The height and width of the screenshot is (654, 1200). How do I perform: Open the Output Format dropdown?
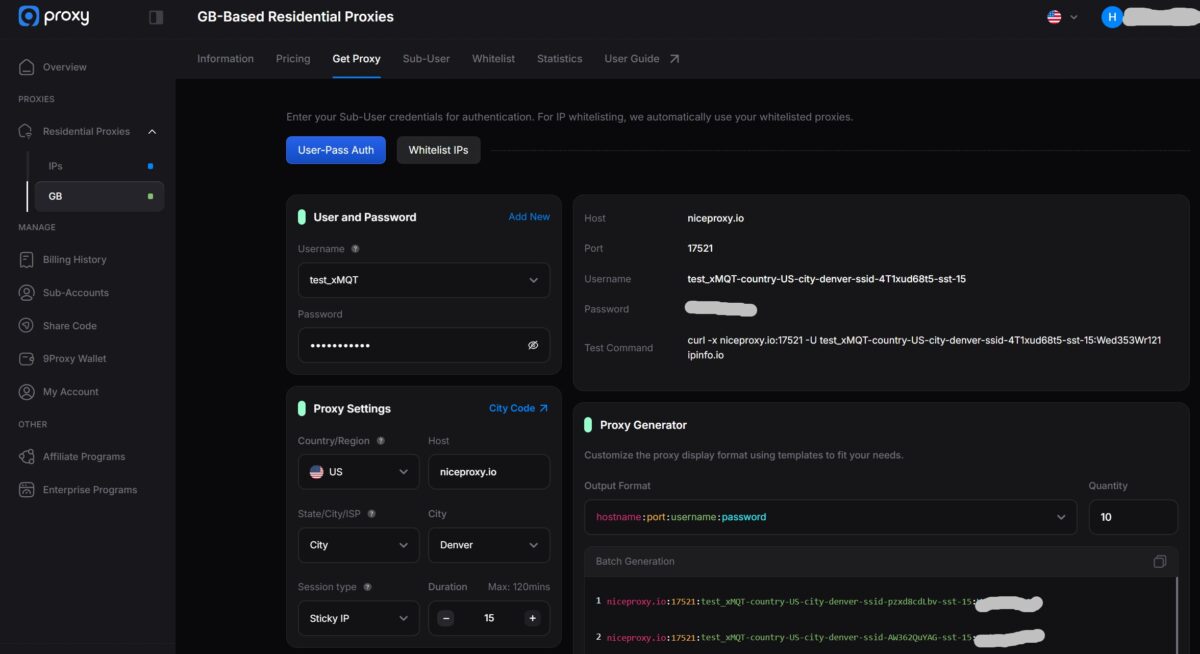[x=831, y=517]
